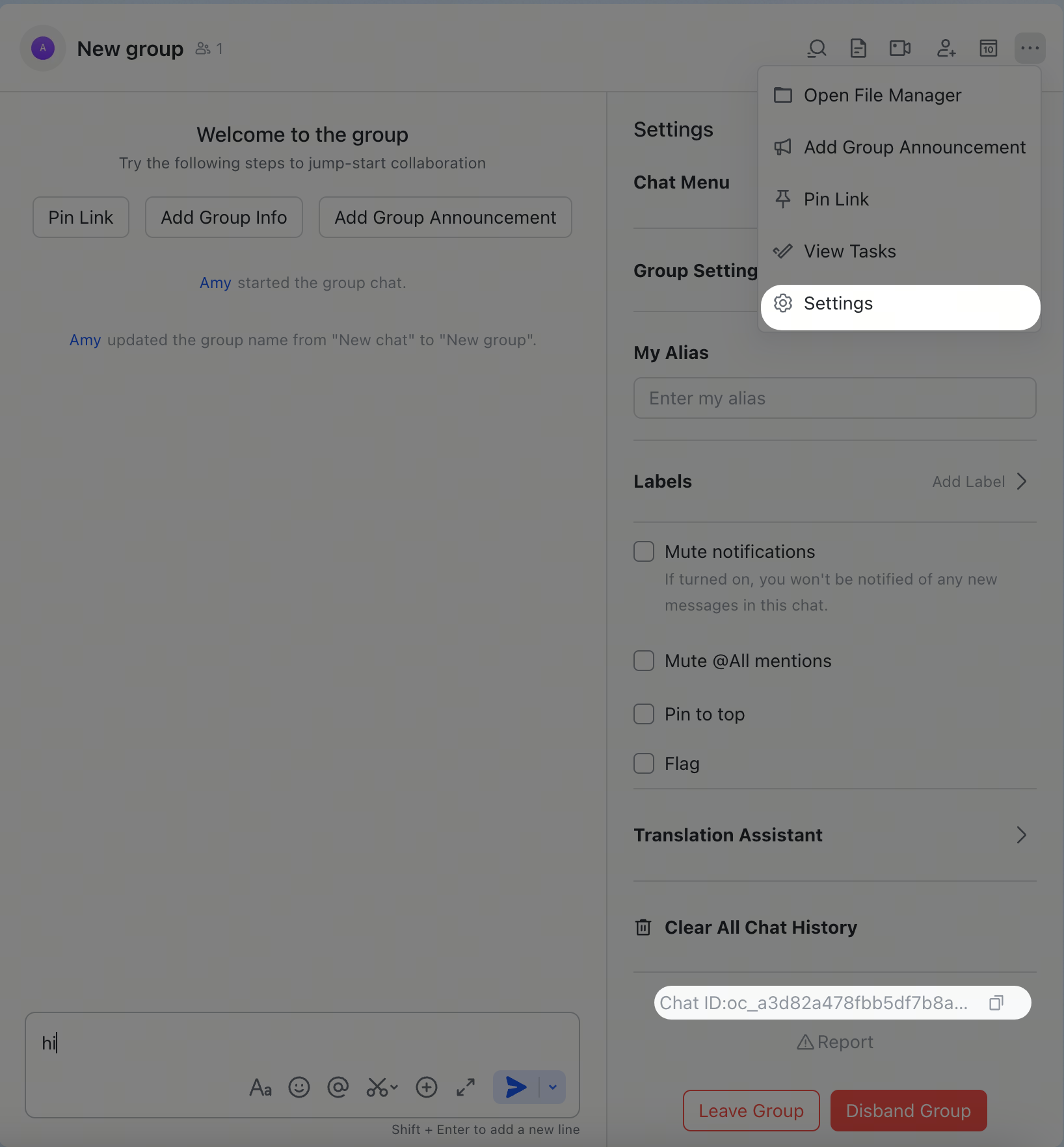
Task: Click the send button dropdown arrow
Action: (552, 1087)
